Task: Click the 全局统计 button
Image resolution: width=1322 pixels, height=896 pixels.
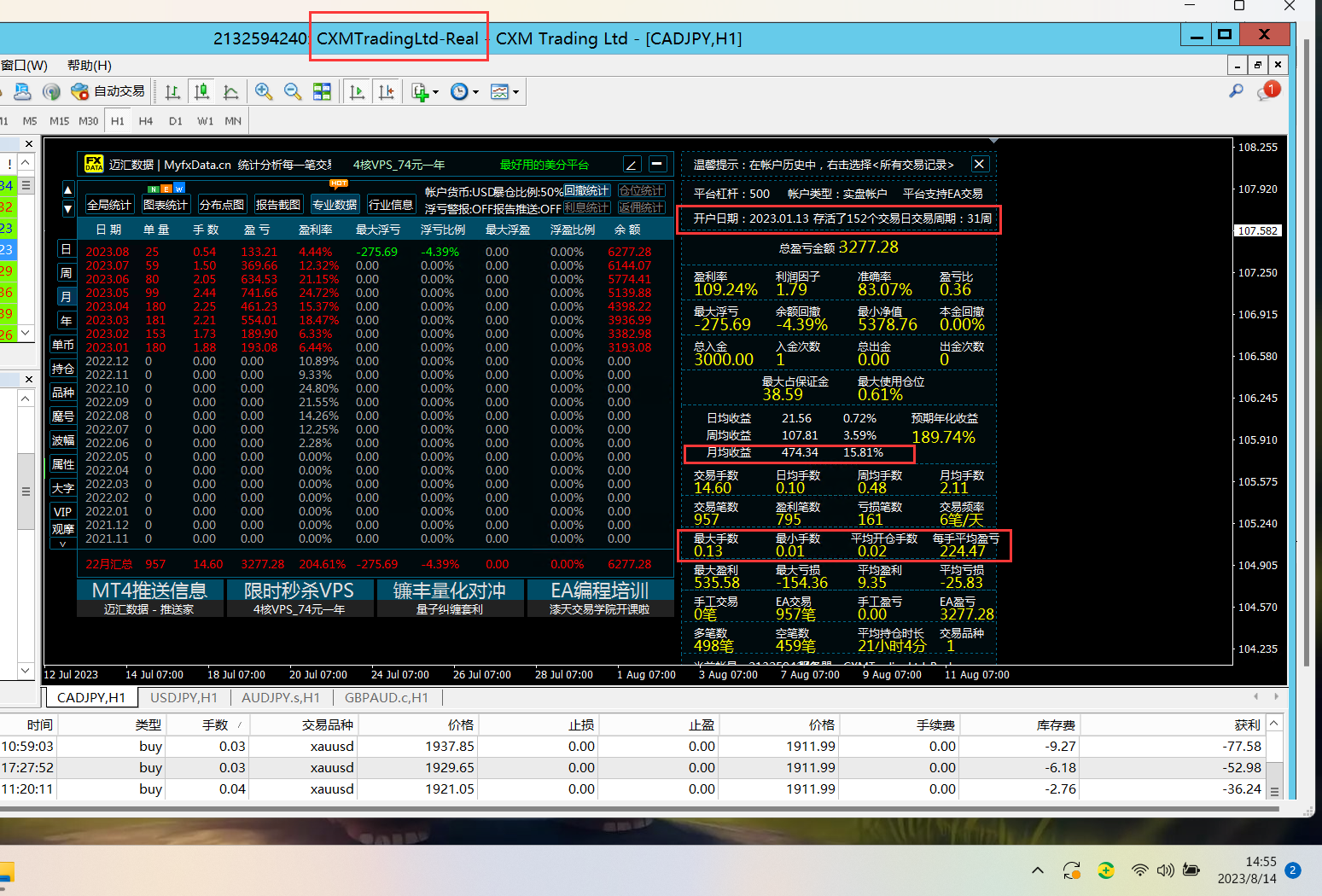Action: pos(109,205)
